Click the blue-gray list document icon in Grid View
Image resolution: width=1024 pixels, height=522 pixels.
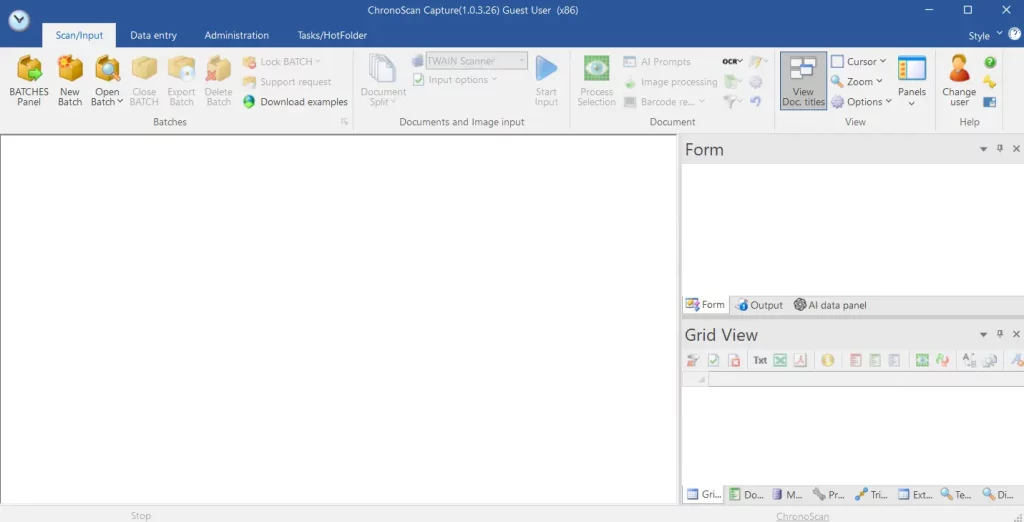point(895,360)
